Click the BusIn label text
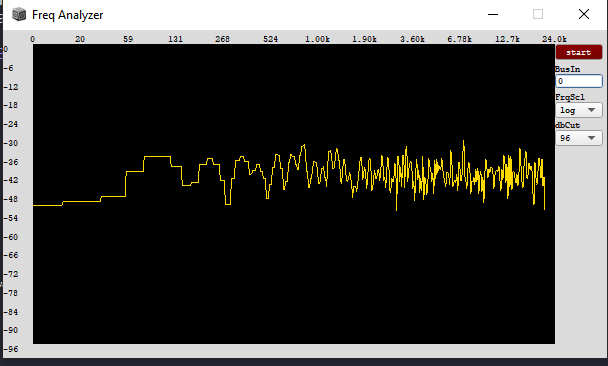Viewport: 608px width, 366px height. (568, 69)
